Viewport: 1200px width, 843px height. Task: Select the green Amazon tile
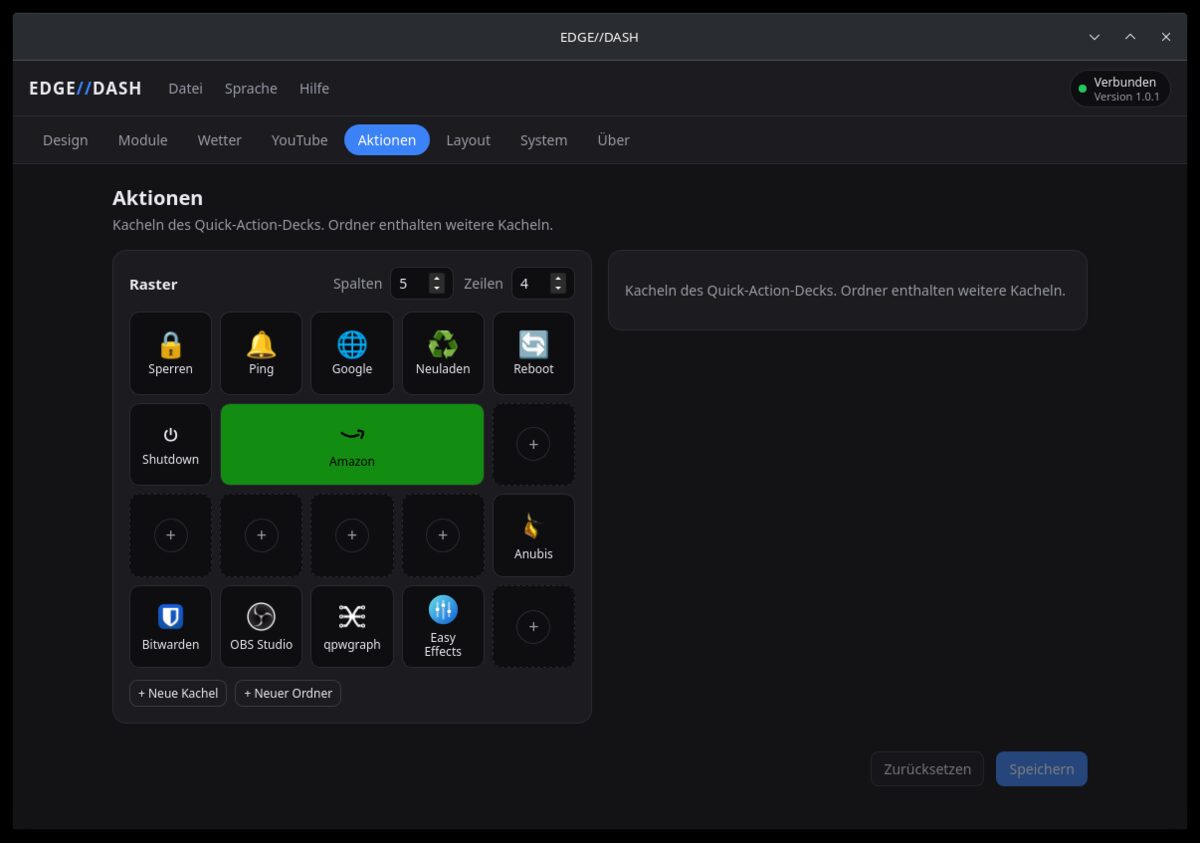(352, 444)
